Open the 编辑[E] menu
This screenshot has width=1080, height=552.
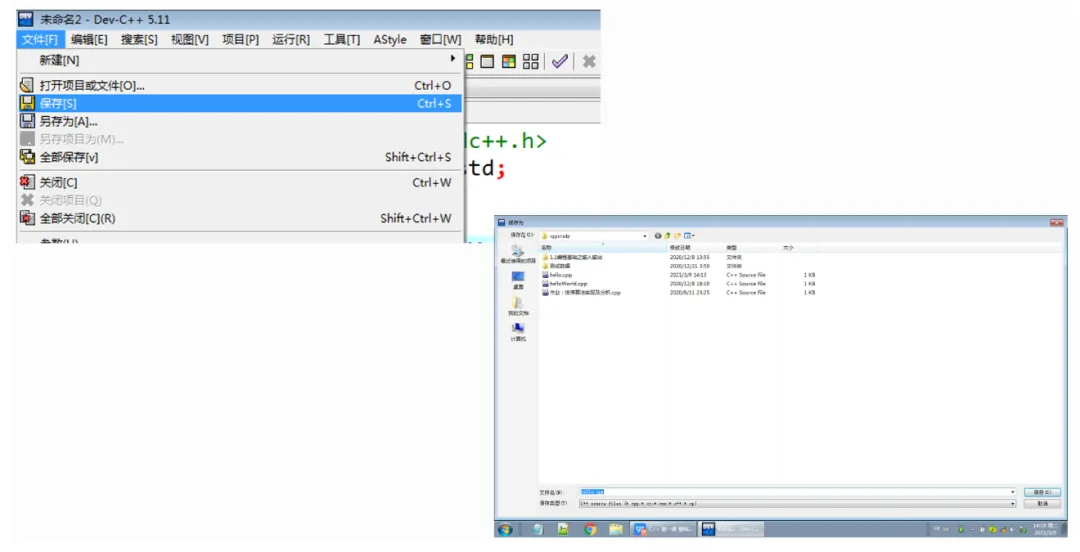coord(90,39)
